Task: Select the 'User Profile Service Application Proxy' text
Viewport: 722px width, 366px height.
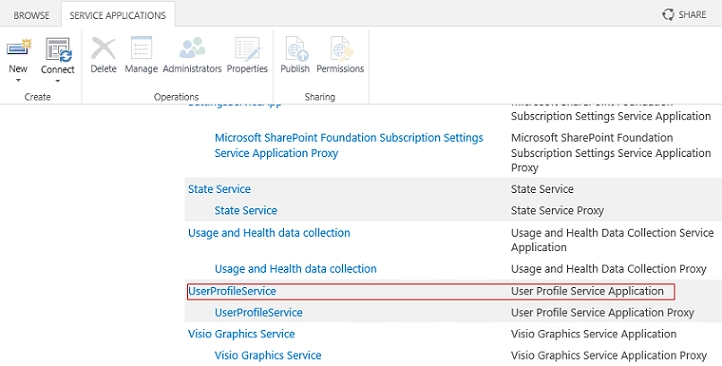Action: [x=602, y=313]
